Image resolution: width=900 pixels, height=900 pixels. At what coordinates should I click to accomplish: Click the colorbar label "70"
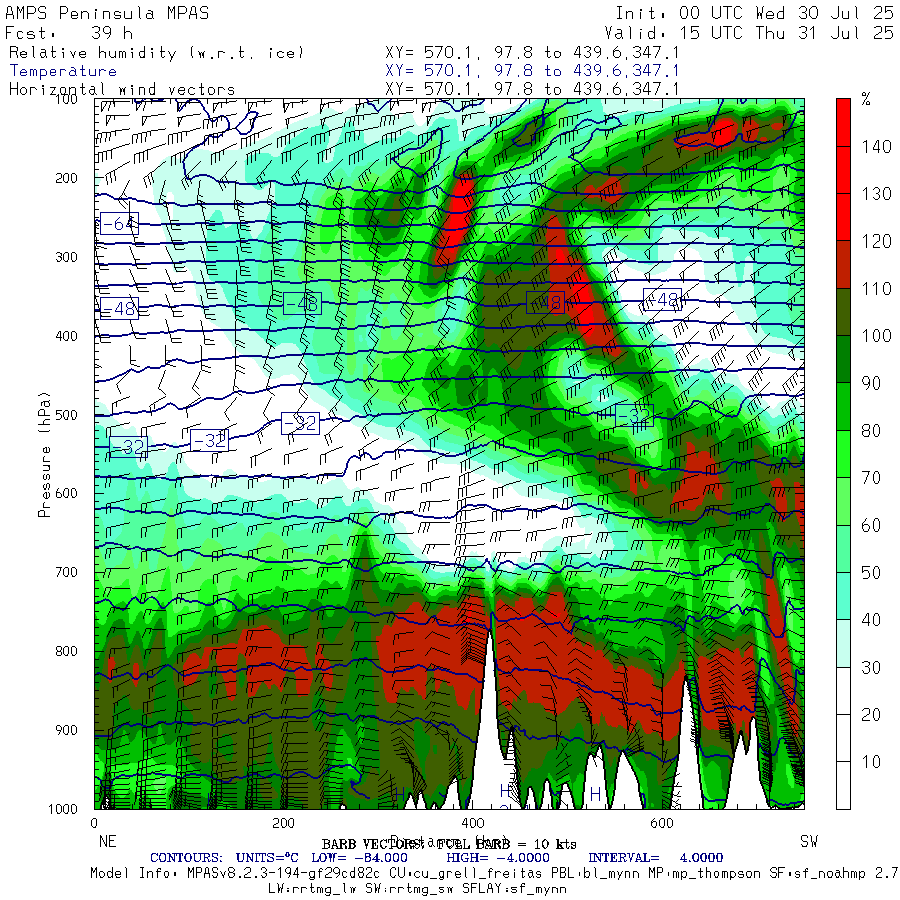pyautogui.click(x=871, y=478)
